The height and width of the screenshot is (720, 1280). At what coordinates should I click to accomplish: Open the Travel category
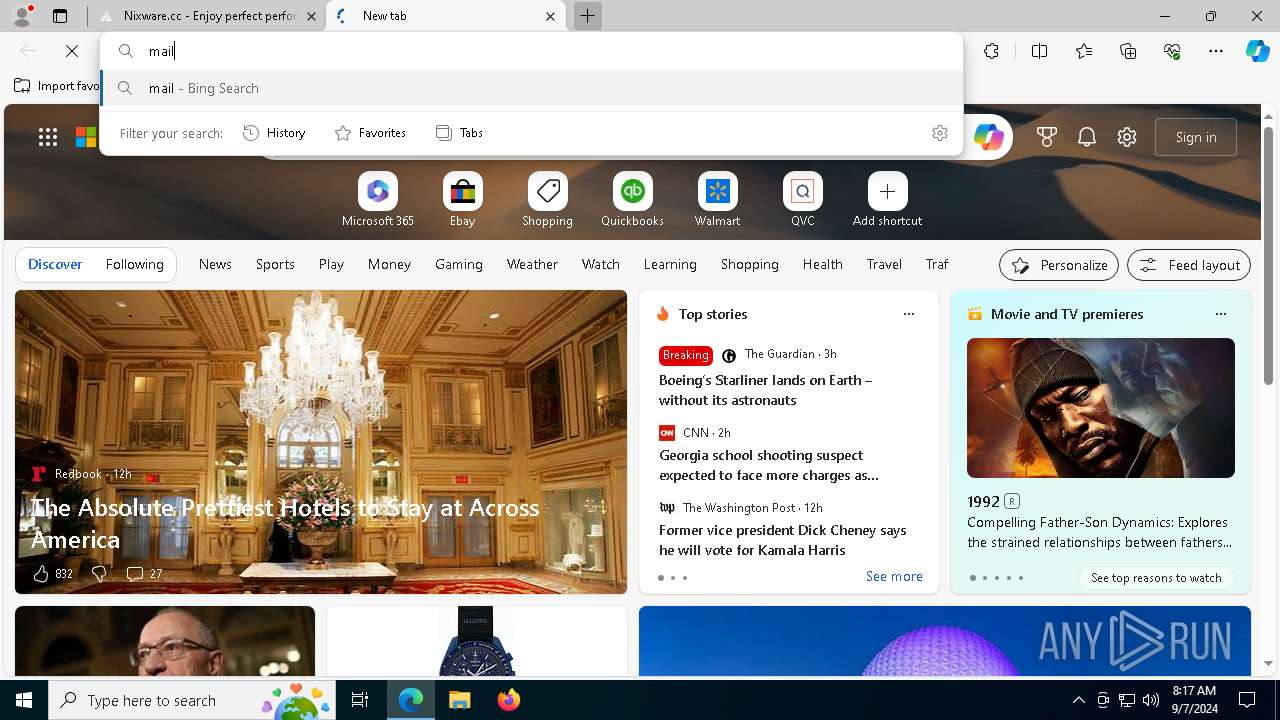pos(884,264)
